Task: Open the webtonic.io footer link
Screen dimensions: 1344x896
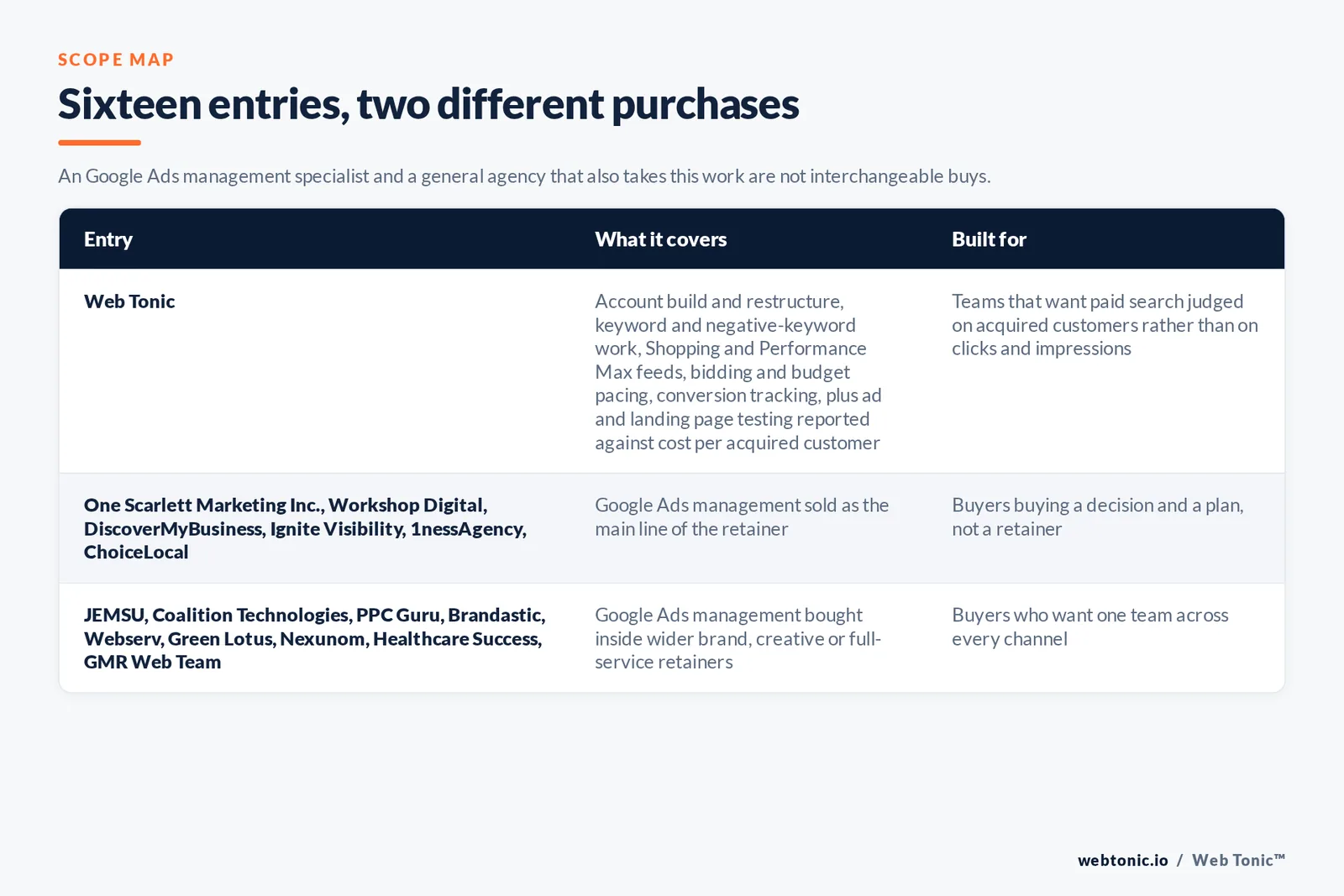Action: click(x=1123, y=860)
